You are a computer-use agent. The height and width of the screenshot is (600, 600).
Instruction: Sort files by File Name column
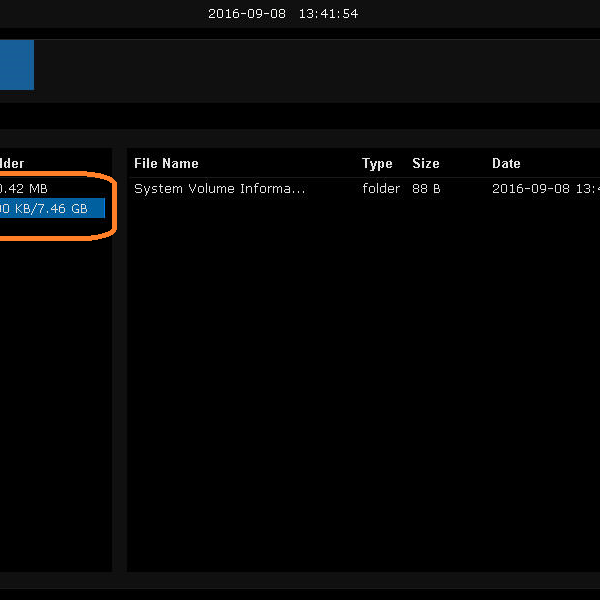pyautogui.click(x=166, y=163)
